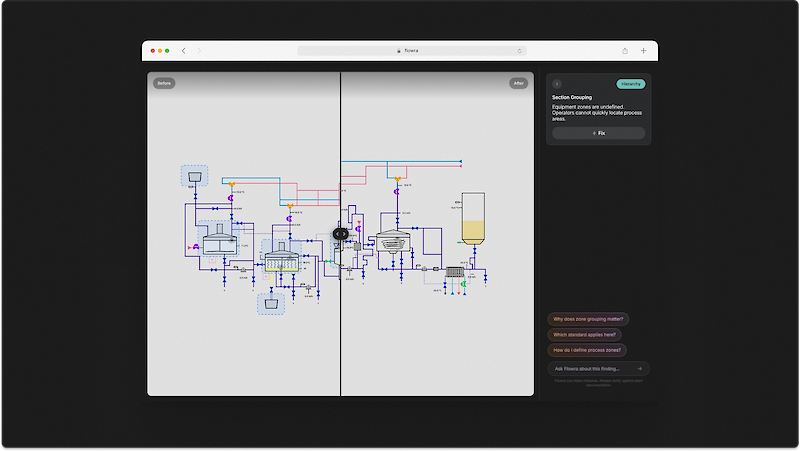800x451 pixels.
Task: Grab the before/after comparison slider handle
Action: tap(340, 234)
